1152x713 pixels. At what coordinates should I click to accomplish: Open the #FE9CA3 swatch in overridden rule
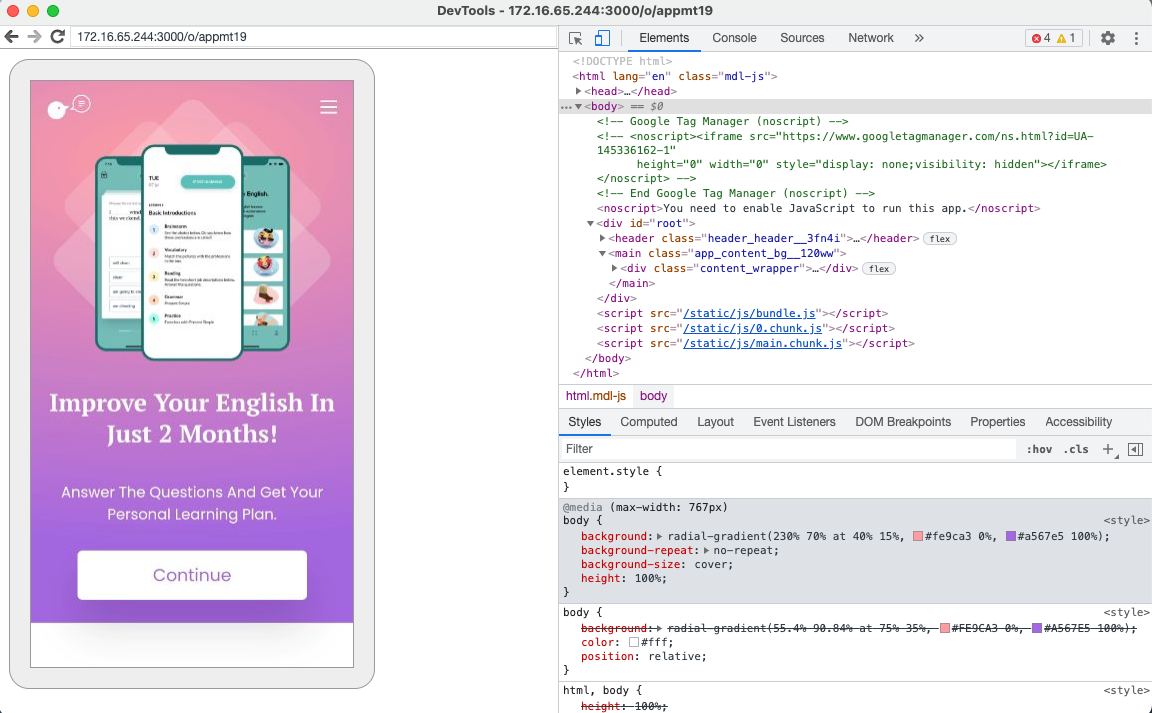[944, 628]
